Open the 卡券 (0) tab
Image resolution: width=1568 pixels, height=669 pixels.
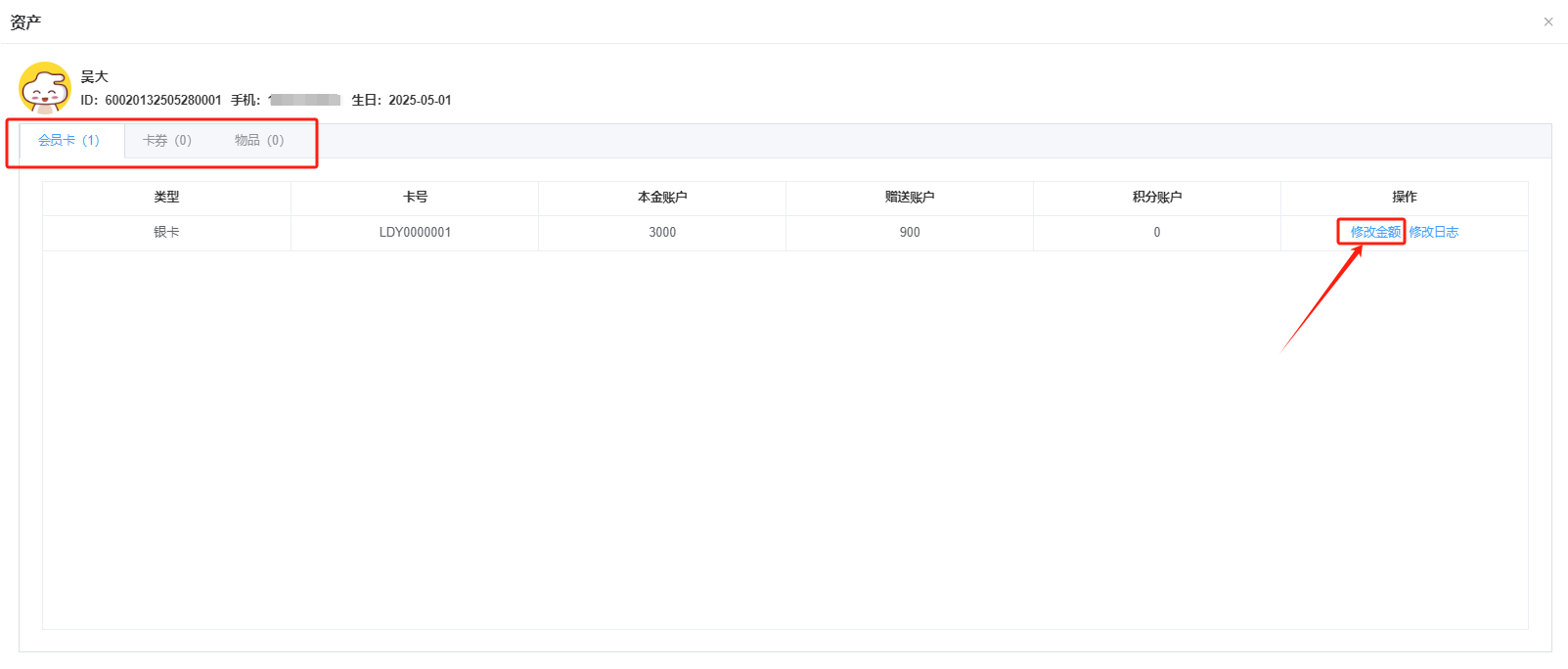pos(167,141)
